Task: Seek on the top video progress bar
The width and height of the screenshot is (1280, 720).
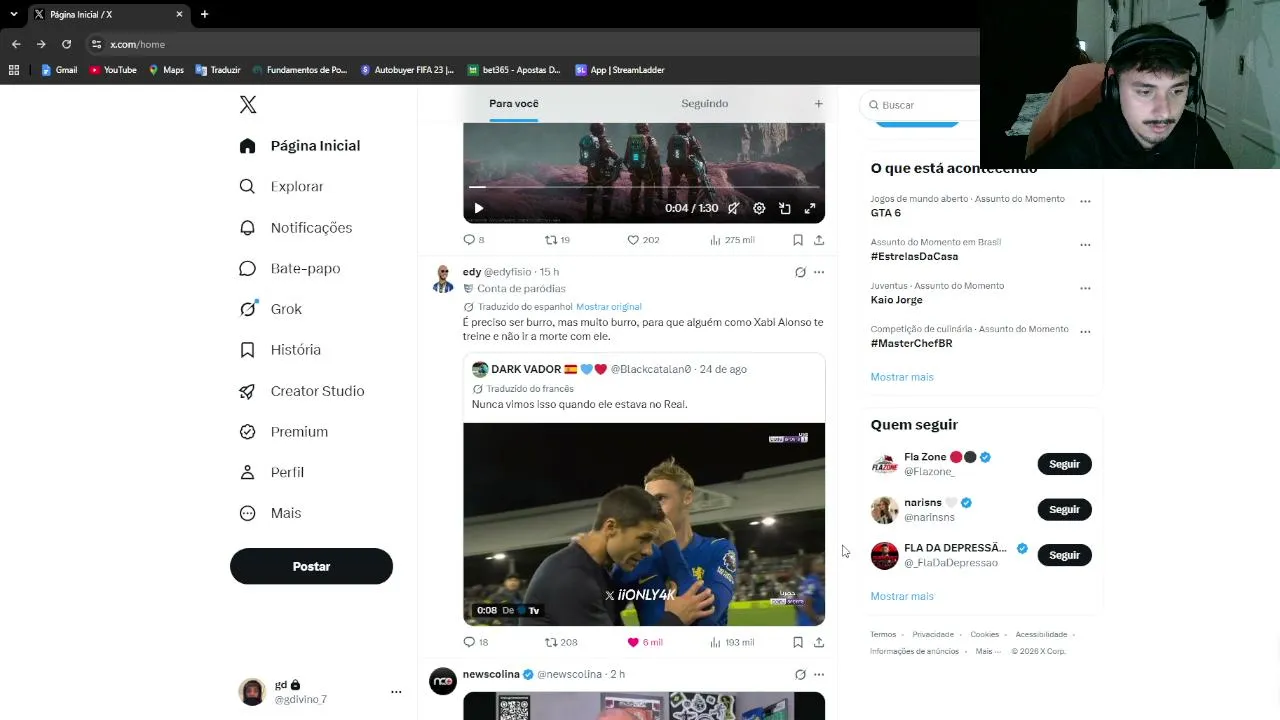Action: [644, 187]
